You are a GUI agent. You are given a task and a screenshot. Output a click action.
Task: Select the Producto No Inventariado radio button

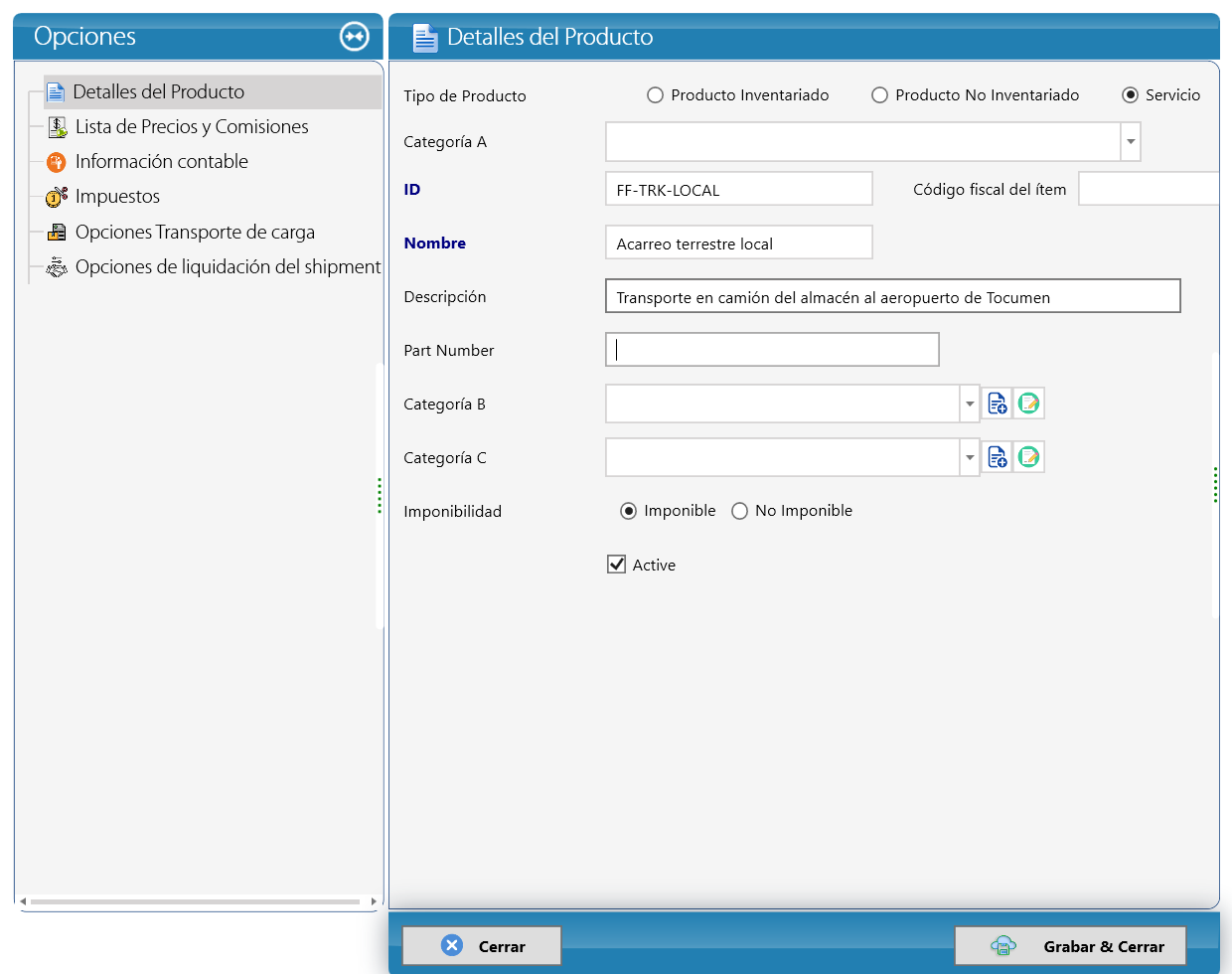click(879, 95)
